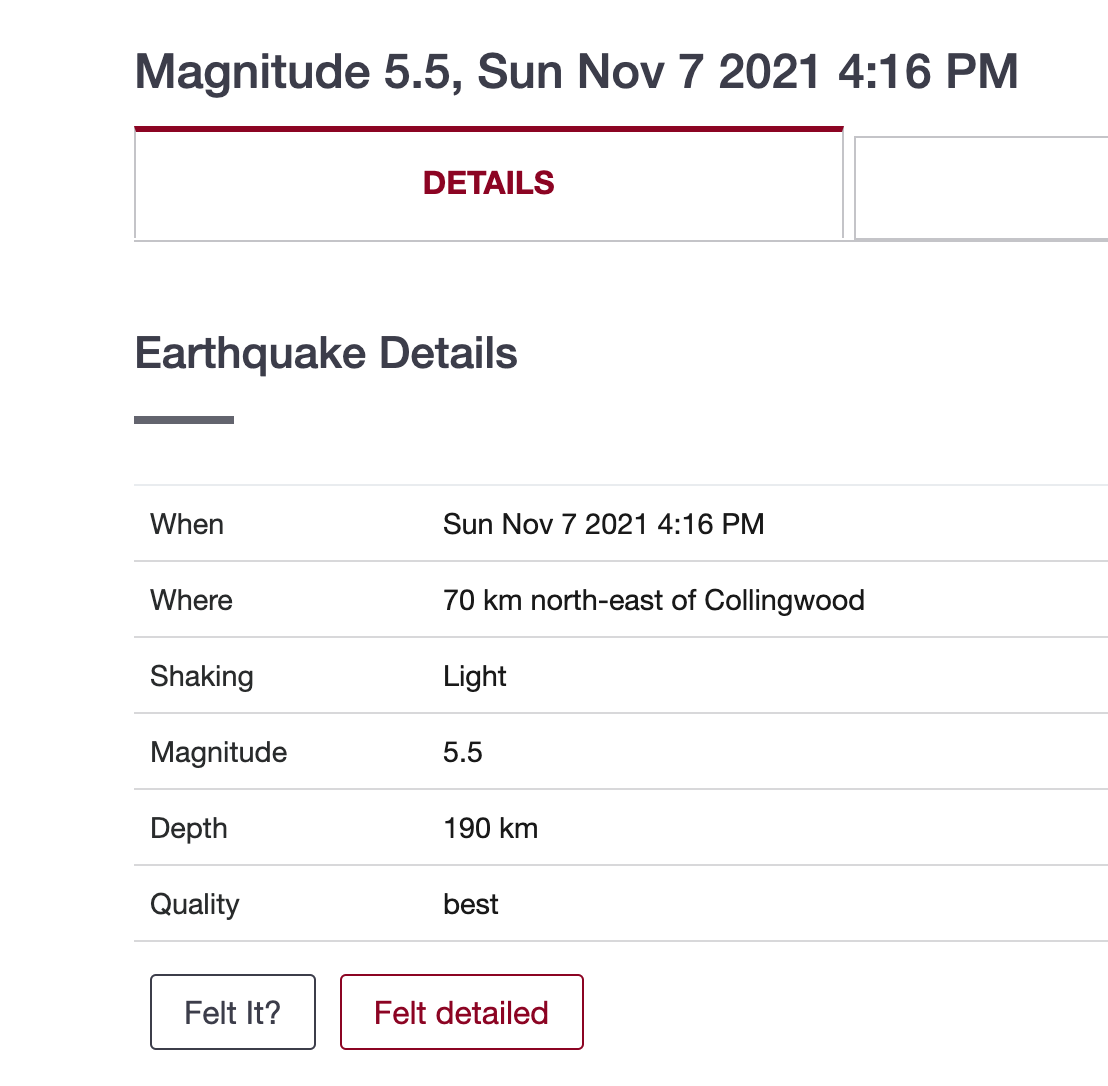Click the 5.5 magnitude value in the table
The width and height of the screenshot is (1108, 1086).
(463, 752)
